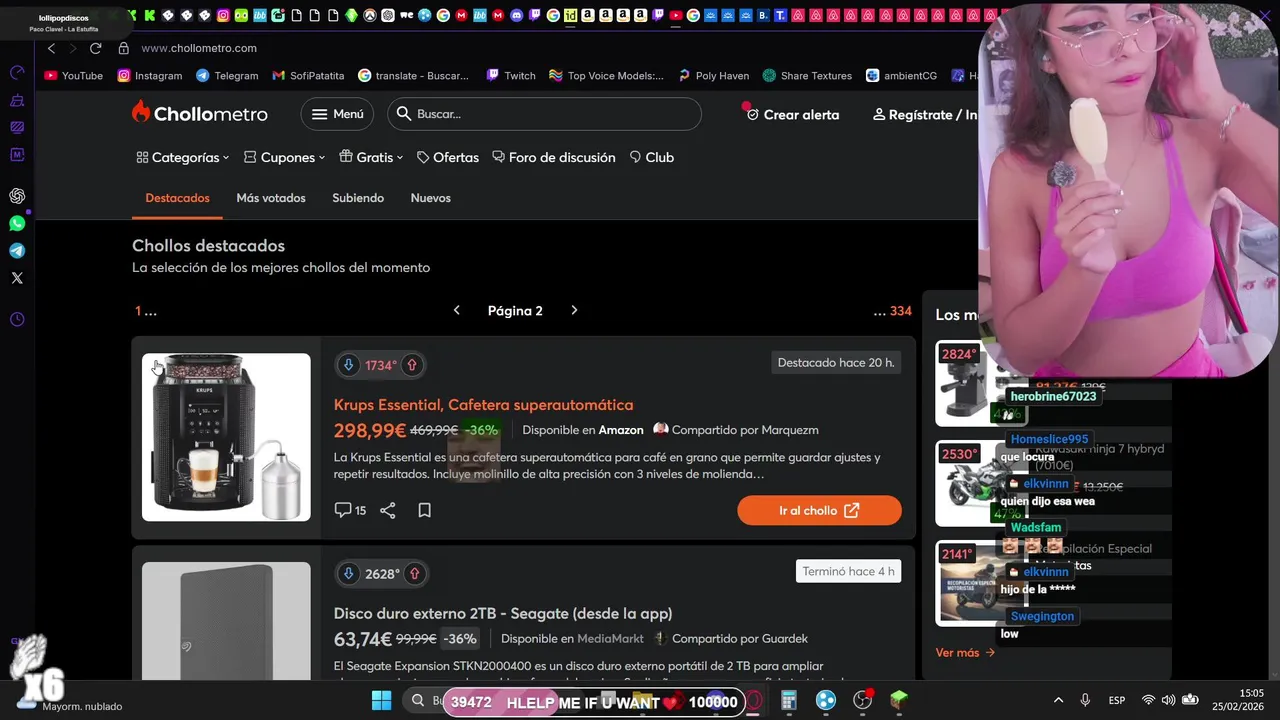Upvote the Seagate disk deal
Image resolution: width=1280 pixels, height=720 pixels.
414,574
